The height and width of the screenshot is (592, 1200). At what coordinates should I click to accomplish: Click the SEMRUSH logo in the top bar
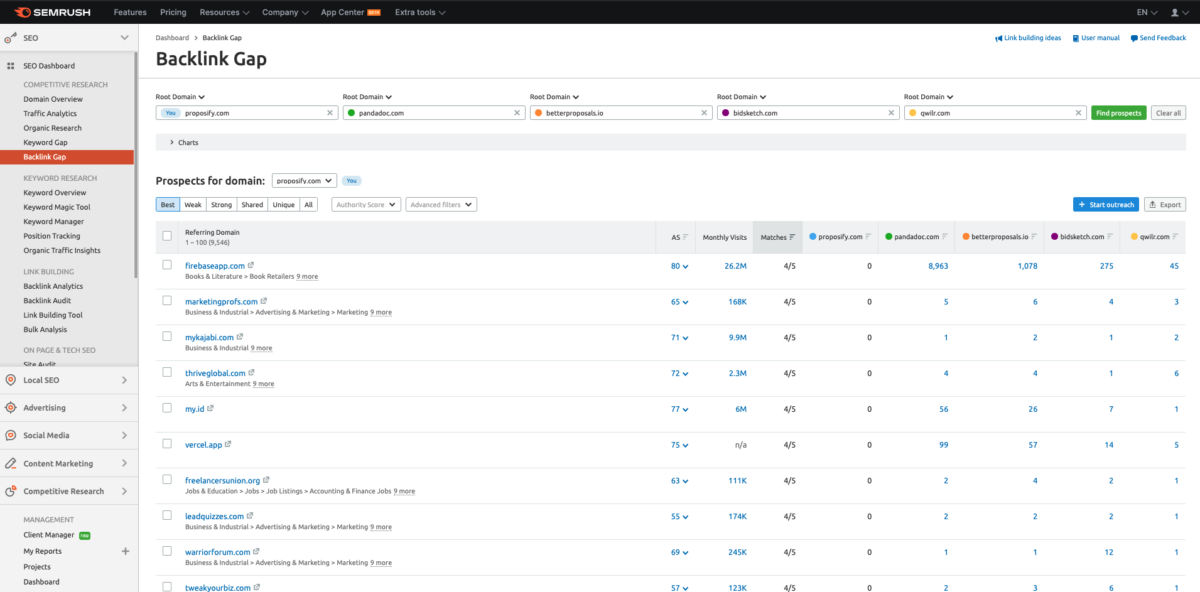tap(51, 12)
